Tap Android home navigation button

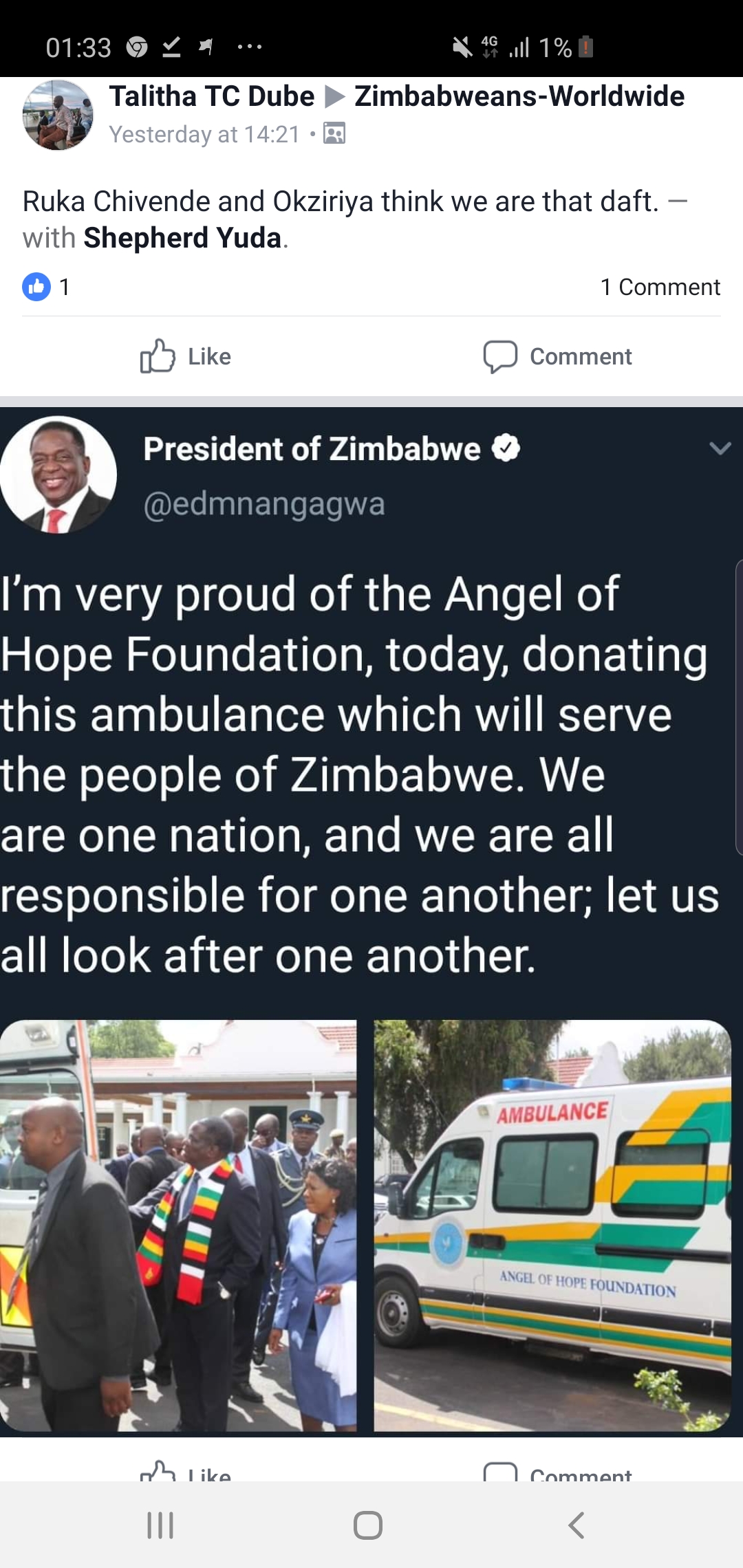click(368, 1525)
